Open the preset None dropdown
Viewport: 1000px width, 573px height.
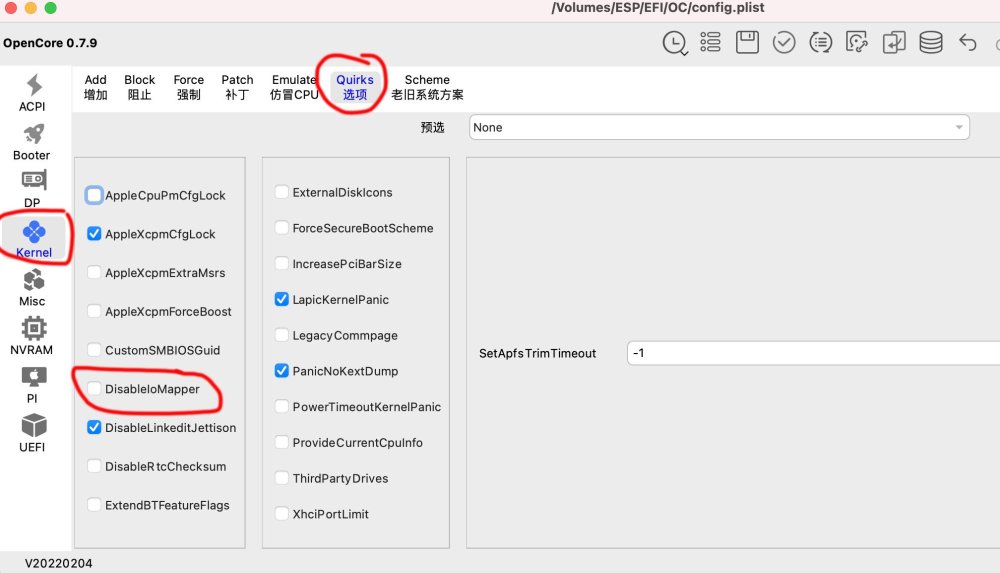point(719,127)
